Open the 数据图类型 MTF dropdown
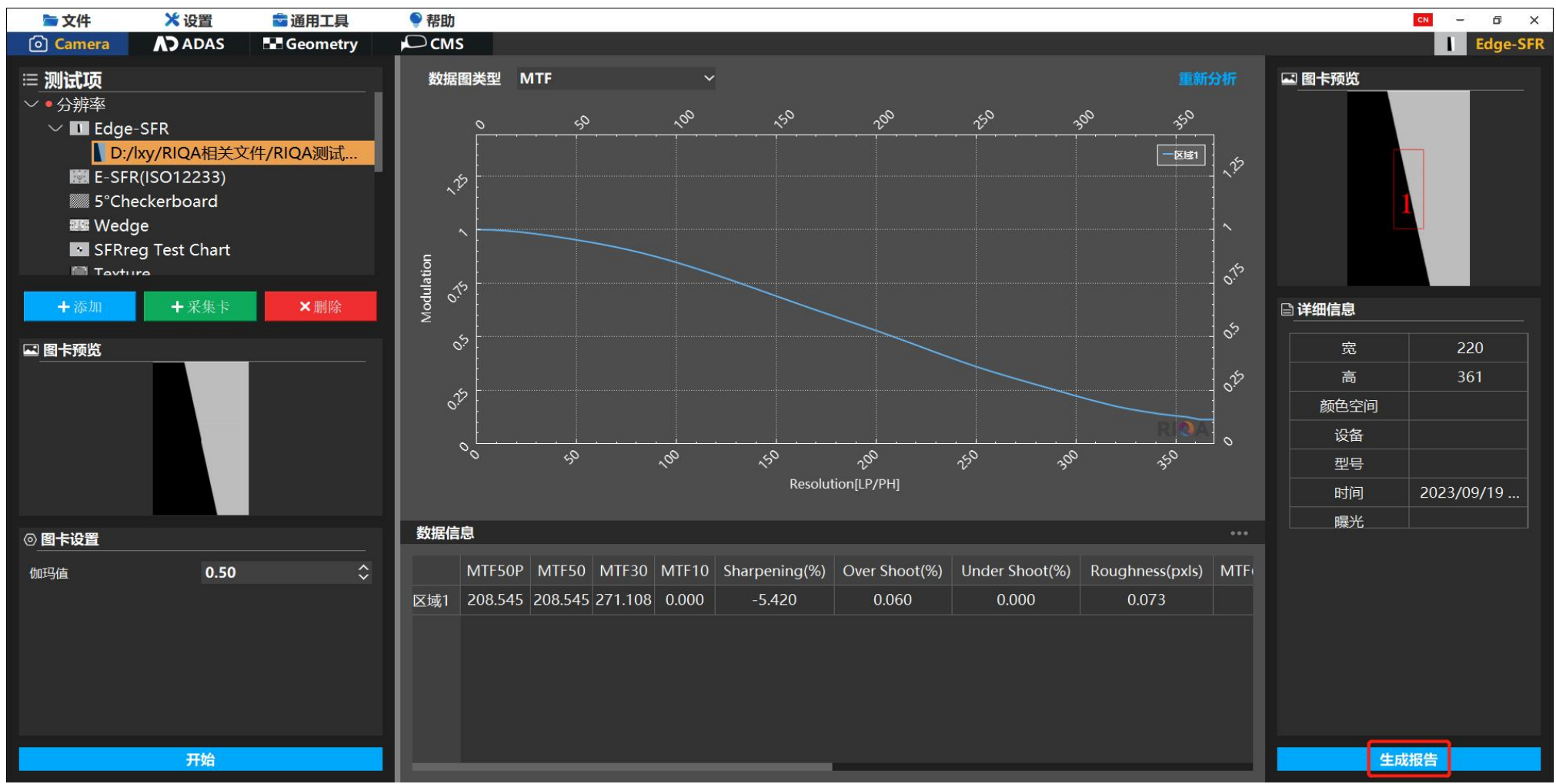1556x784 pixels. [616, 78]
